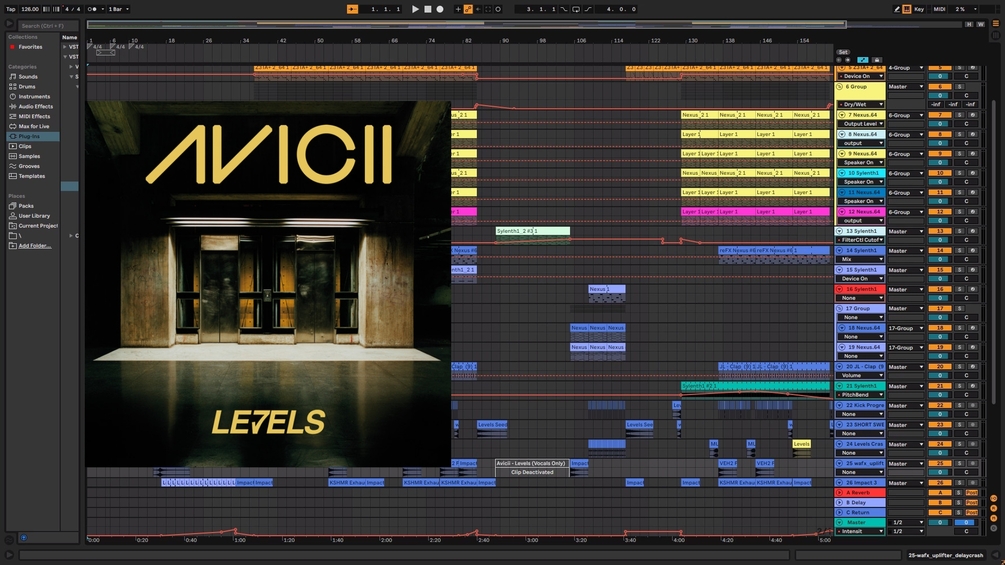Click the A Reverb return track header
The image size is (1005, 565).
861,493
